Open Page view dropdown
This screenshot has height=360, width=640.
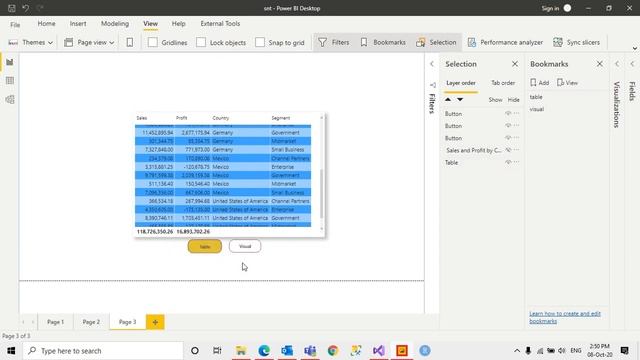click(x=89, y=42)
